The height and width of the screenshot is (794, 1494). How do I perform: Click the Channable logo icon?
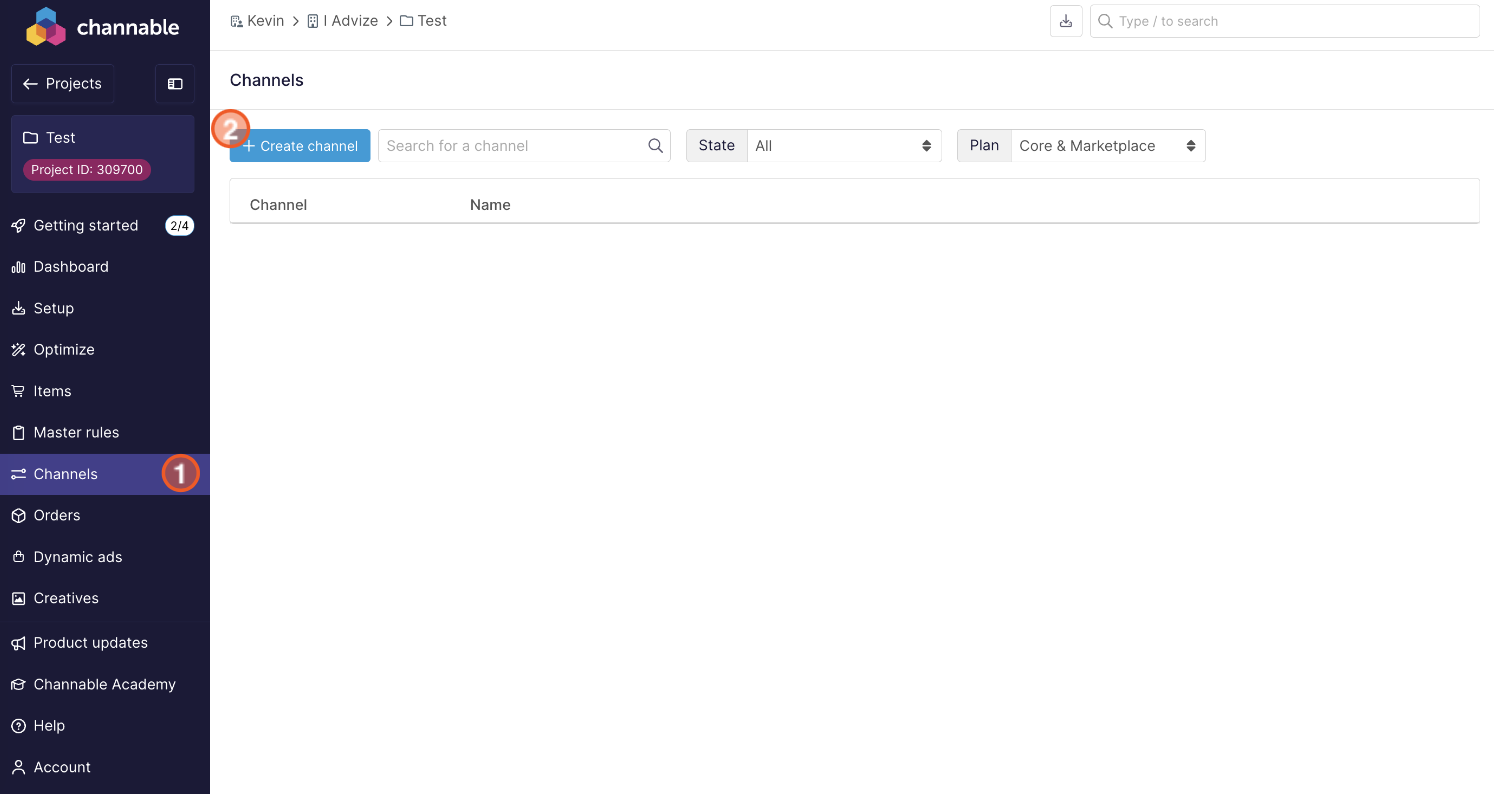click(45, 27)
